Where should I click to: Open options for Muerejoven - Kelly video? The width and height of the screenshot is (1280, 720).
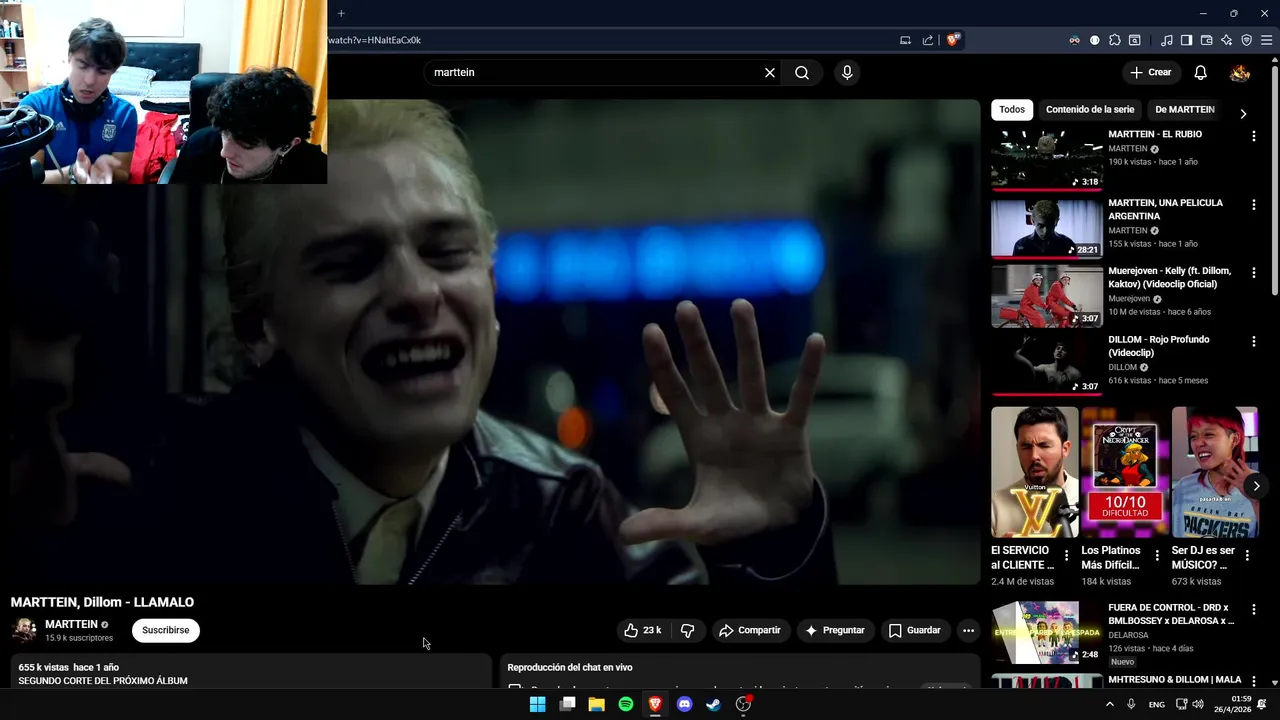tap(1253, 273)
